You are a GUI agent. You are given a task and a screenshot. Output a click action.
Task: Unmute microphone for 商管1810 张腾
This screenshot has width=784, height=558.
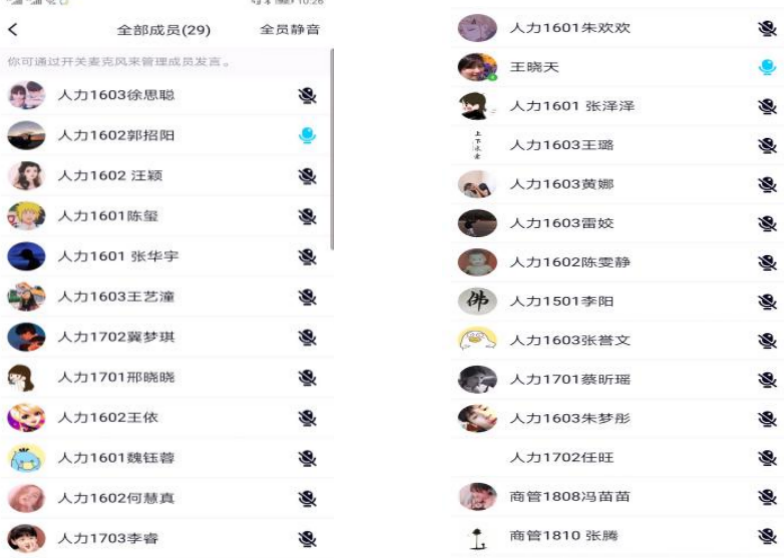pyautogui.click(x=767, y=536)
